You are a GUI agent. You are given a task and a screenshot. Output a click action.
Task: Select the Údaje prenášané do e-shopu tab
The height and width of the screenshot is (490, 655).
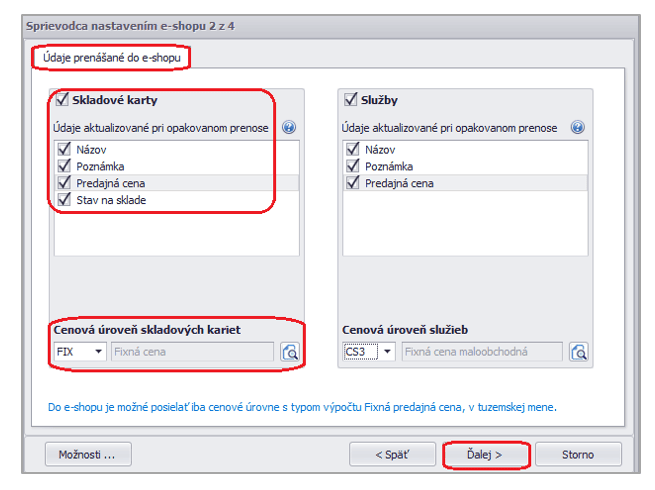pos(110,57)
